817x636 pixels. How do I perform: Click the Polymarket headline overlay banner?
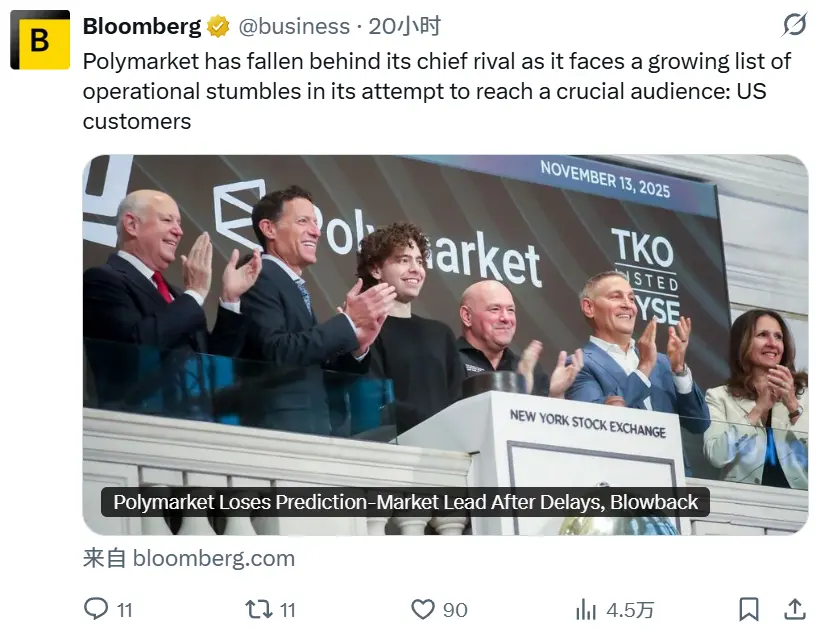(403, 502)
